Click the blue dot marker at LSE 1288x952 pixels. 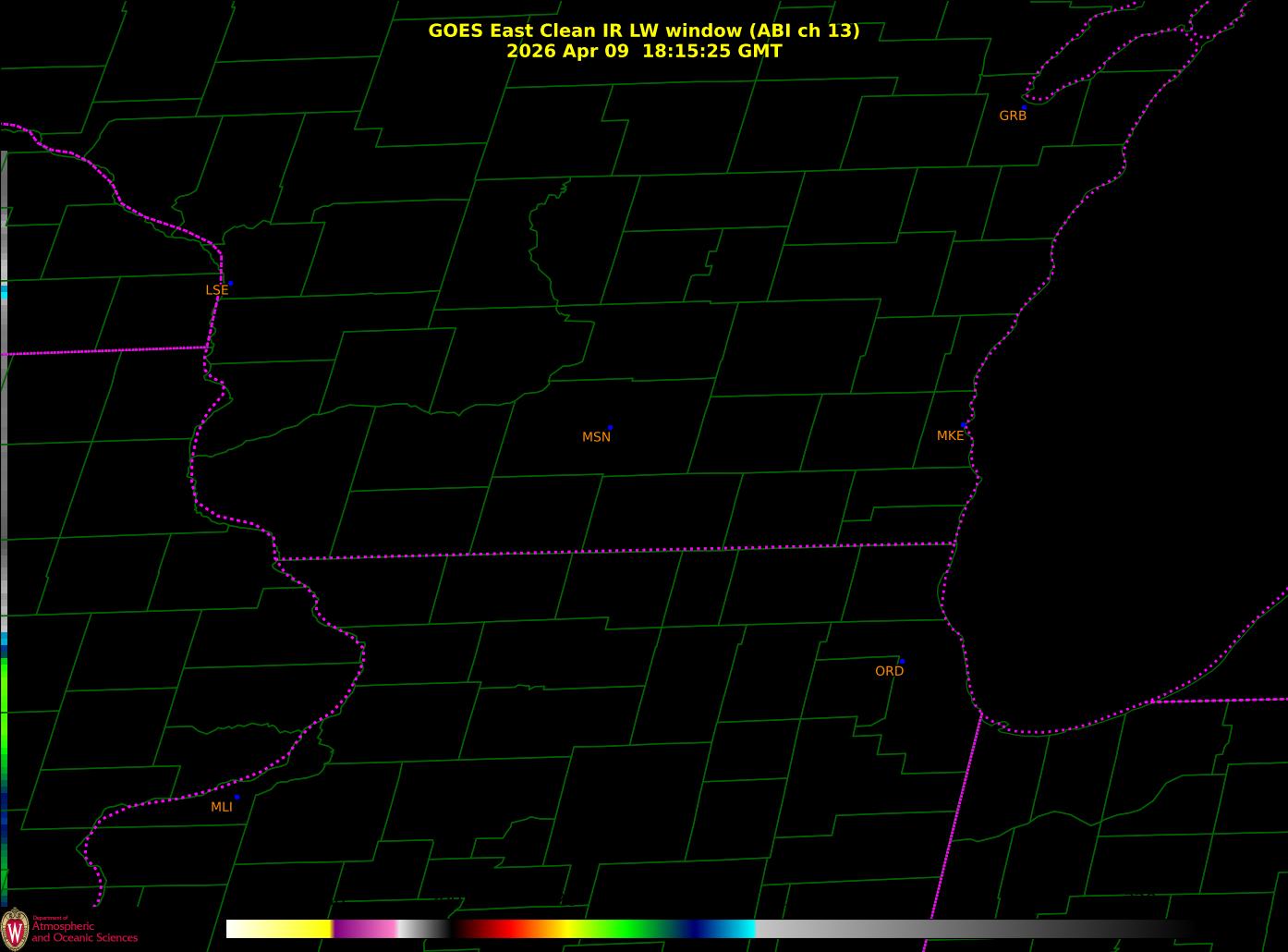(x=230, y=283)
